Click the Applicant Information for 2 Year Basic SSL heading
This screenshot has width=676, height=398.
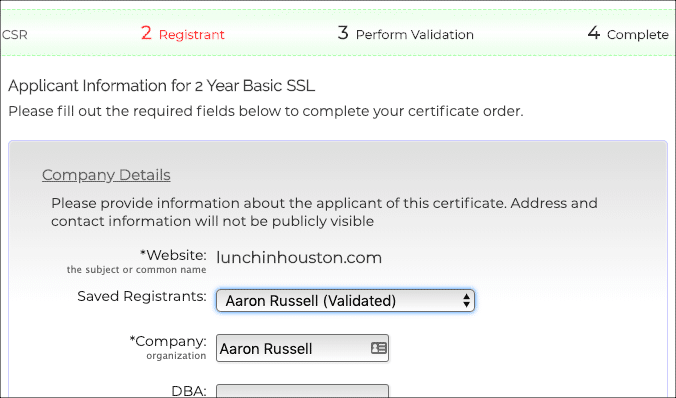point(162,85)
